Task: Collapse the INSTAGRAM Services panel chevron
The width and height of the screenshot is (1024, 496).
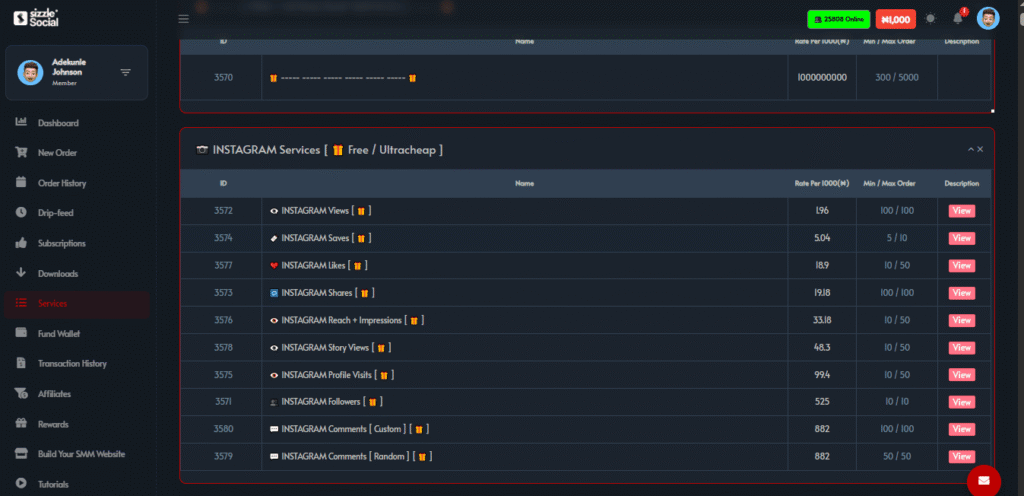Action: tap(970, 149)
